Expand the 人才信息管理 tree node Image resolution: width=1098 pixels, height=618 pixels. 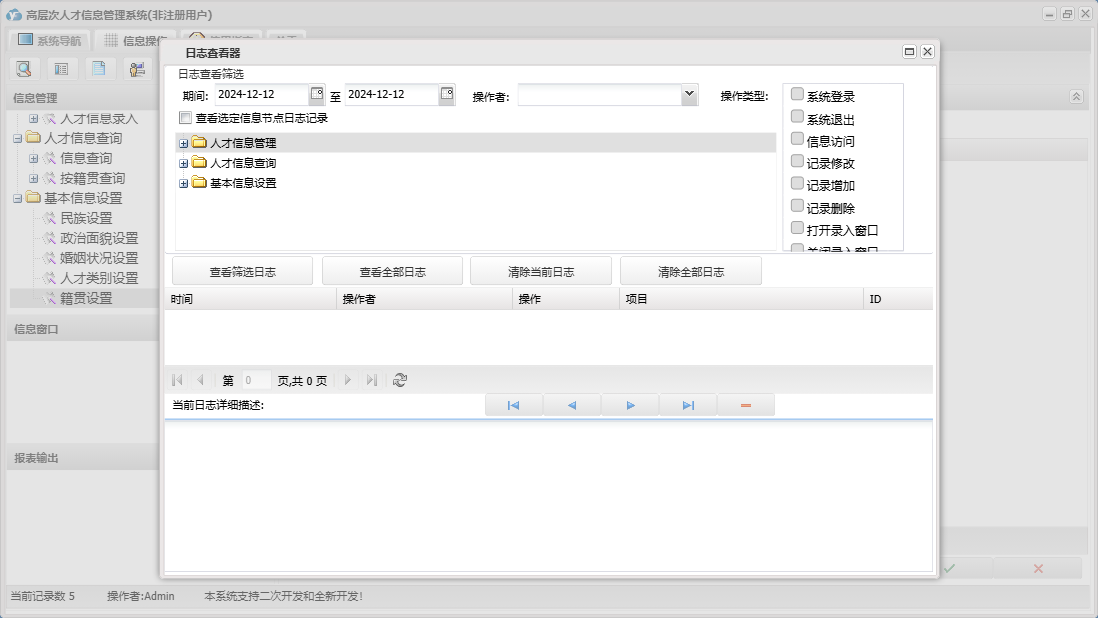[183, 143]
